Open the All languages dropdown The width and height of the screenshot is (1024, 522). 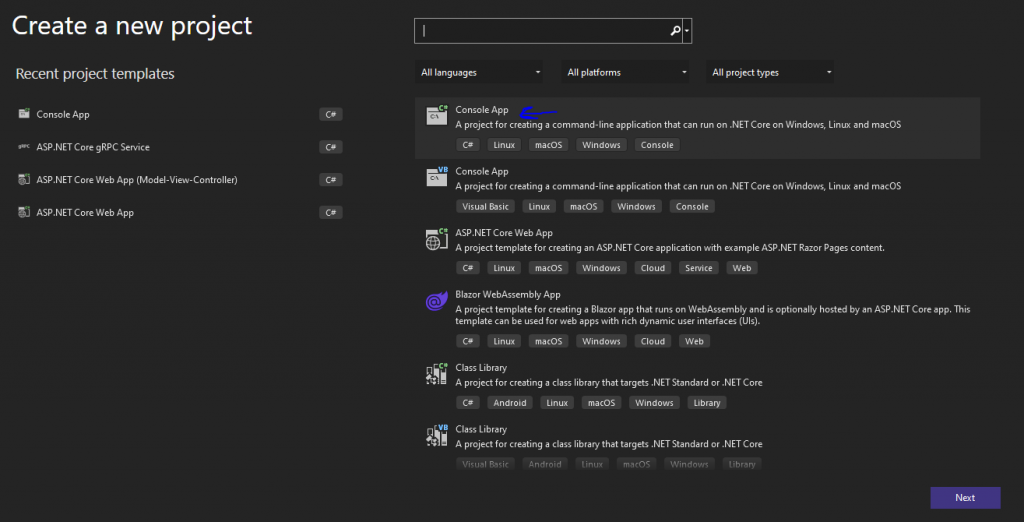(479, 73)
